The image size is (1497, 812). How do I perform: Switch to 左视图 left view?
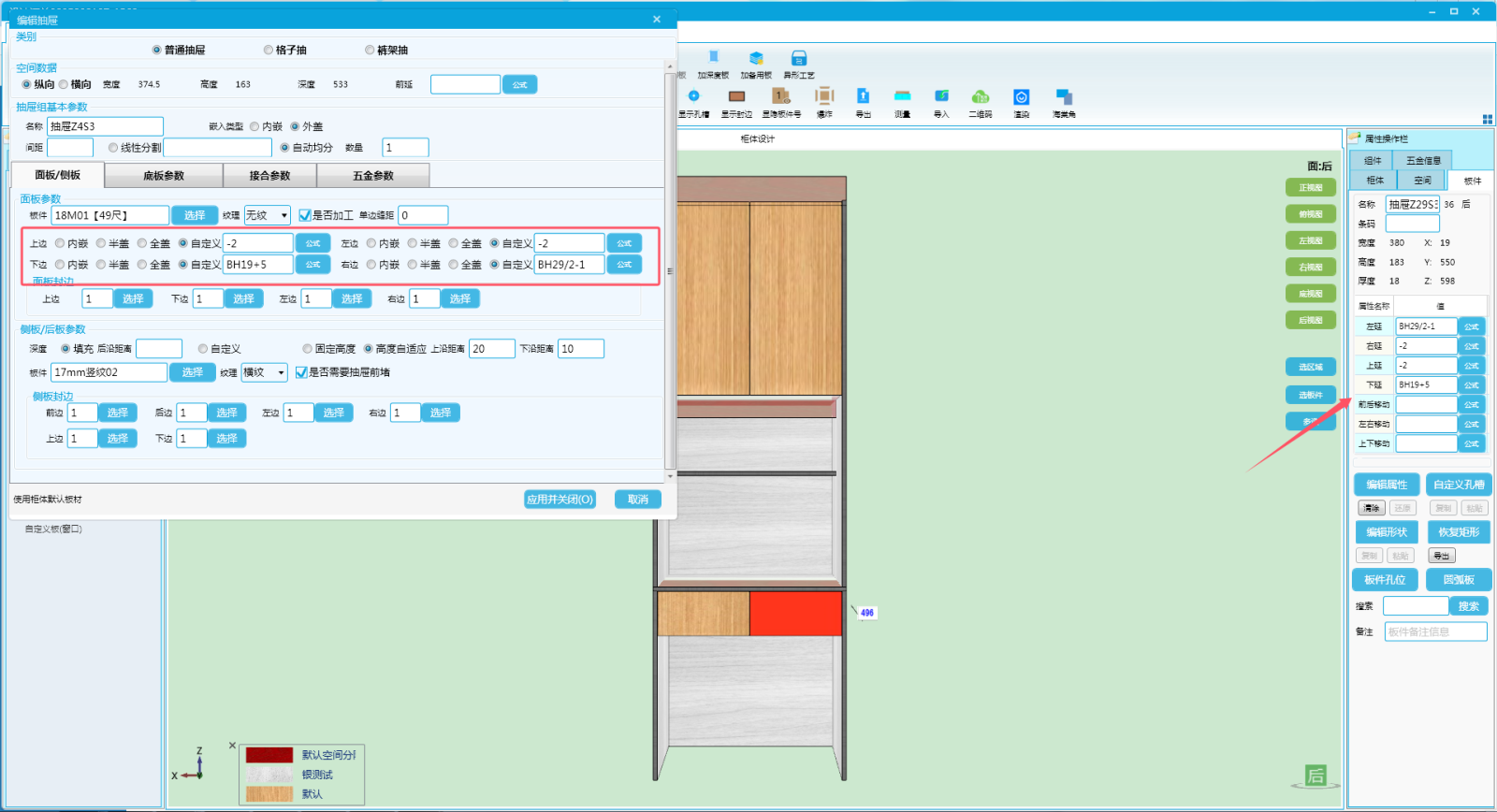point(1311,240)
